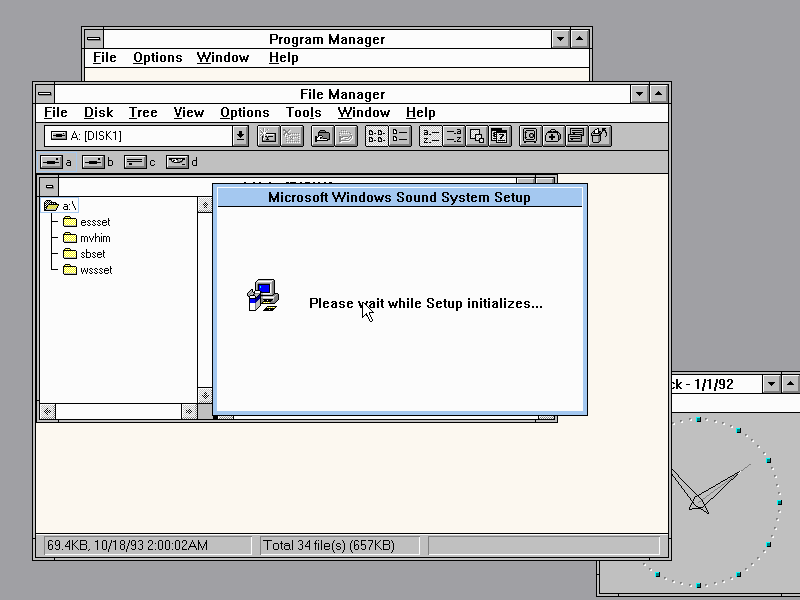Select the essset folder in the tree

click(x=95, y=222)
